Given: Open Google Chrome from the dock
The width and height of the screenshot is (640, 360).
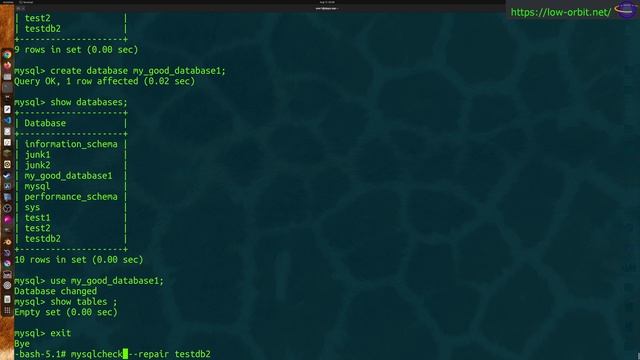Looking at the screenshot, I should (7, 55).
